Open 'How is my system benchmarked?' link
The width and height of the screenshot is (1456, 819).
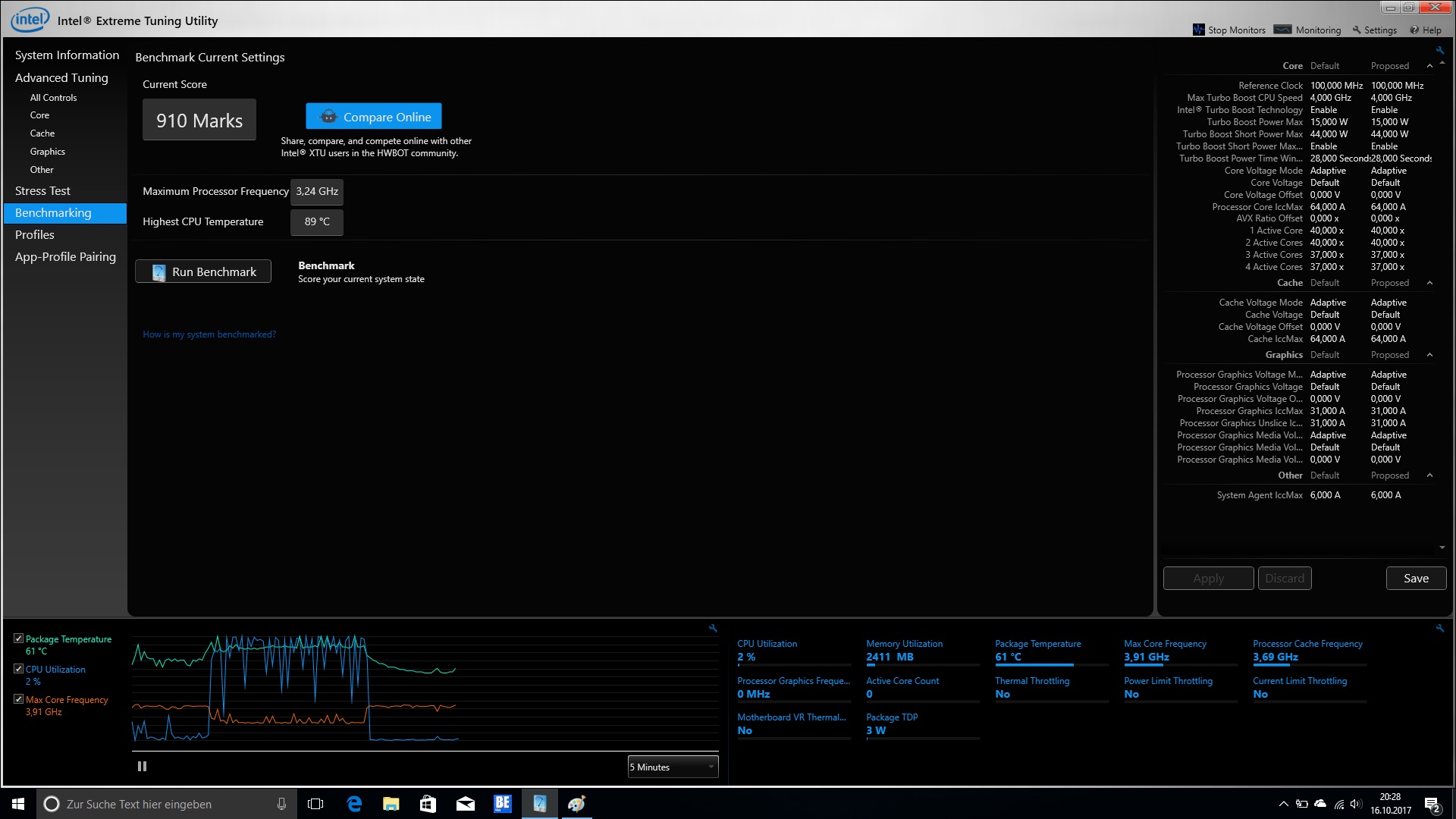209,334
